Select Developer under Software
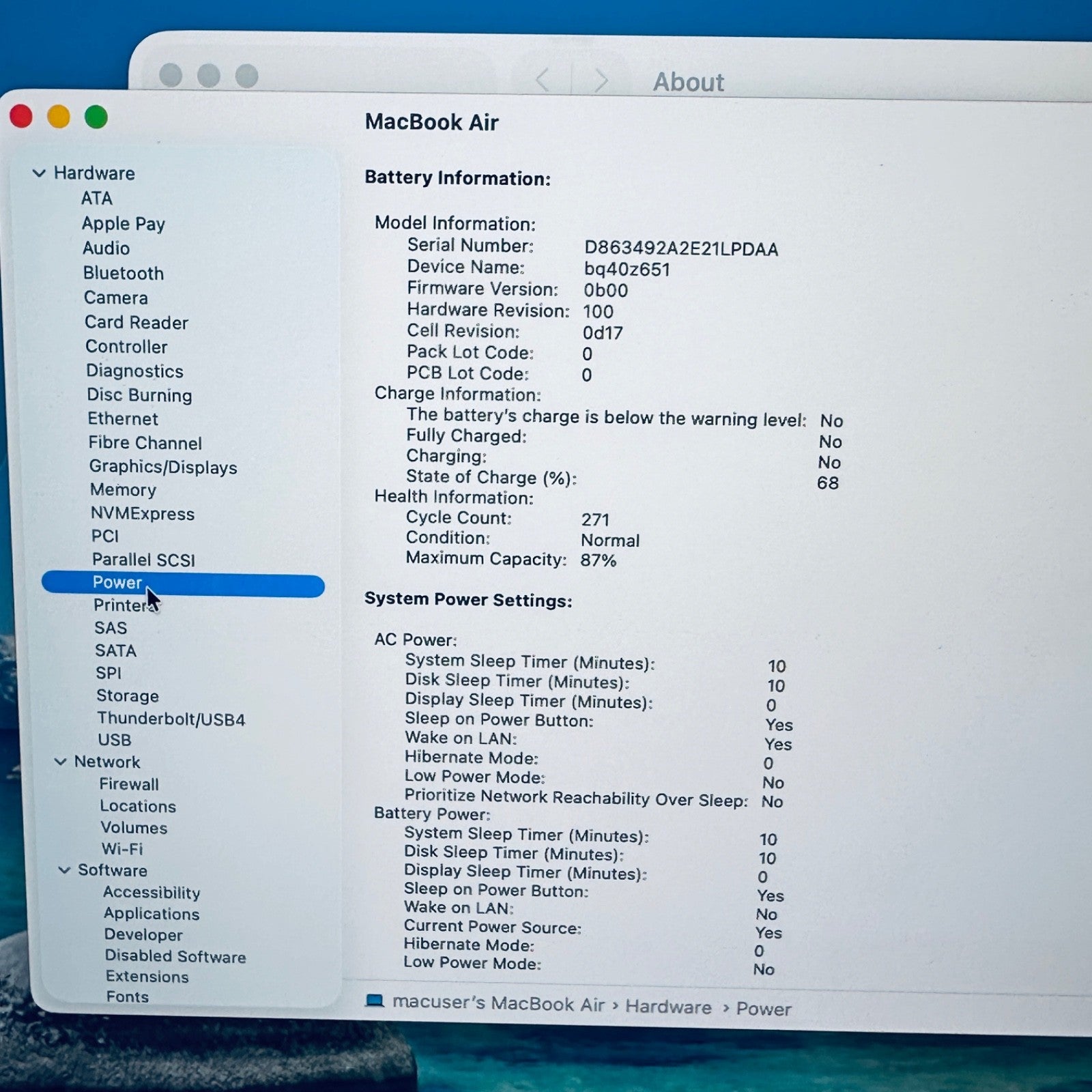The image size is (1092, 1092). (143, 935)
